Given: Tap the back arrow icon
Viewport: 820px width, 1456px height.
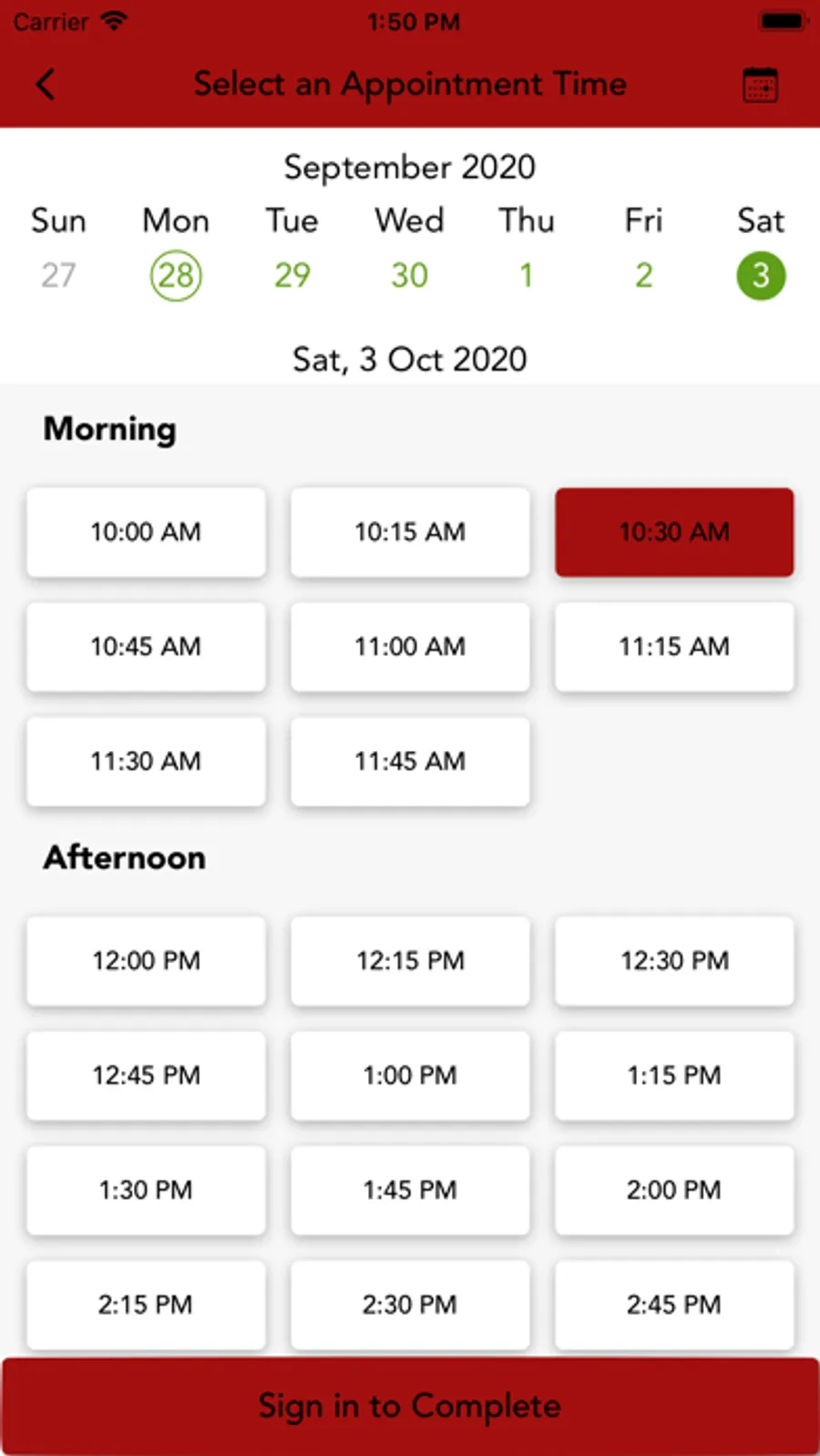Looking at the screenshot, I should (x=46, y=85).
